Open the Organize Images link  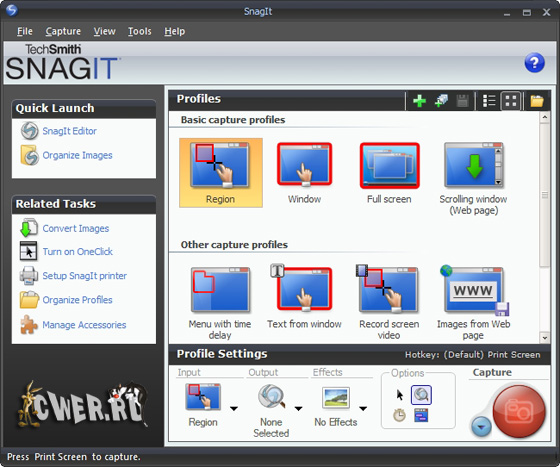click(78, 155)
